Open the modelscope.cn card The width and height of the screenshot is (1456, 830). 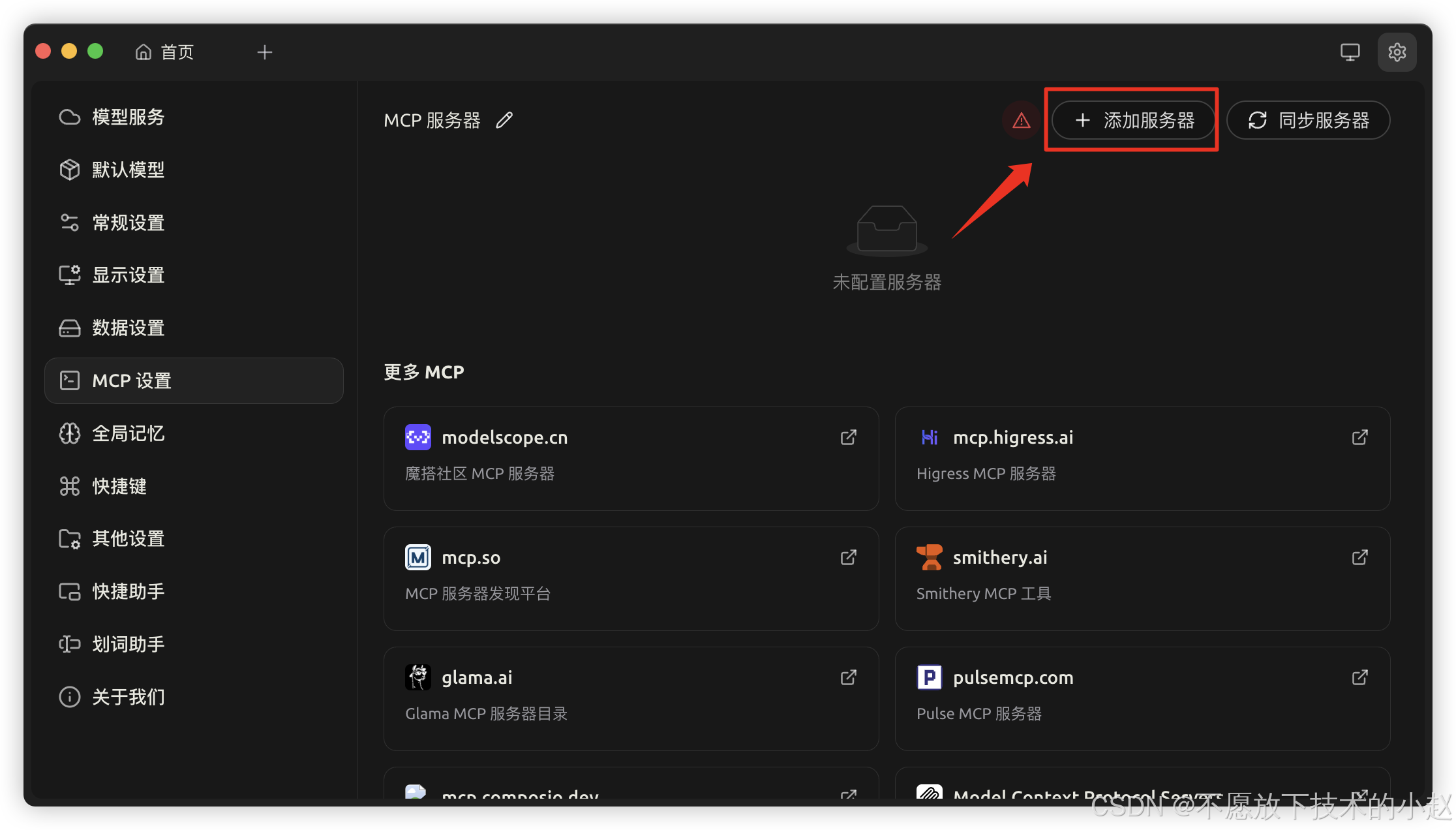click(x=631, y=459)
